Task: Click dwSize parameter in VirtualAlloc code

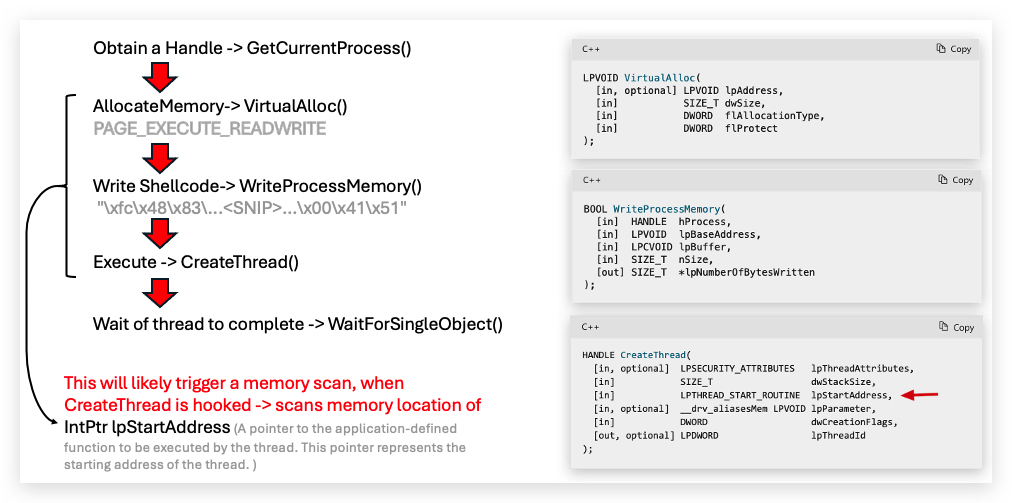Action: [744, 103]
